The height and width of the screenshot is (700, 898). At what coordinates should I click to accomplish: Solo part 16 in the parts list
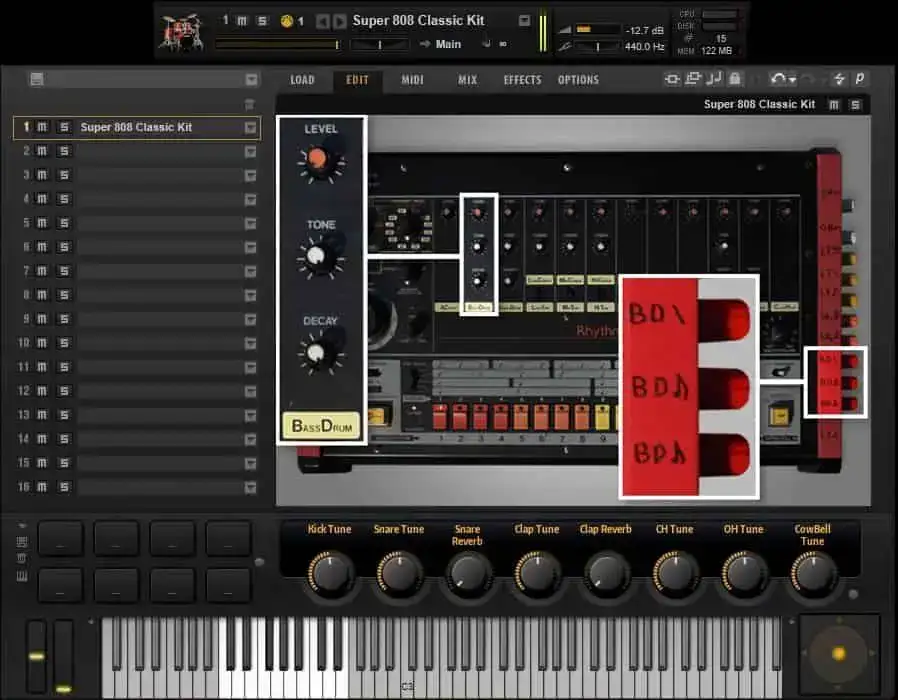[x=64, y=487]
